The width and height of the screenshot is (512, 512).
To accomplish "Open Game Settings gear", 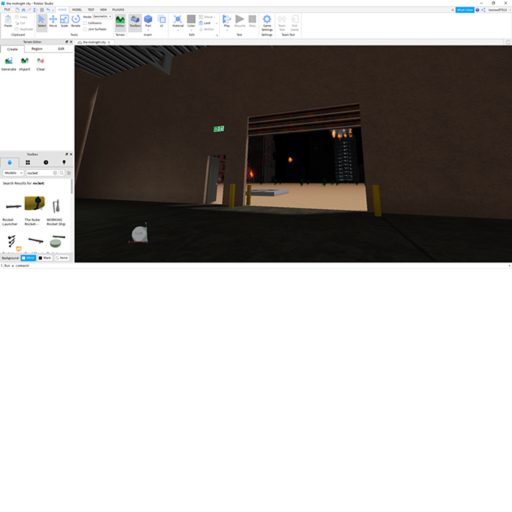I will click(x=267, y=23).
